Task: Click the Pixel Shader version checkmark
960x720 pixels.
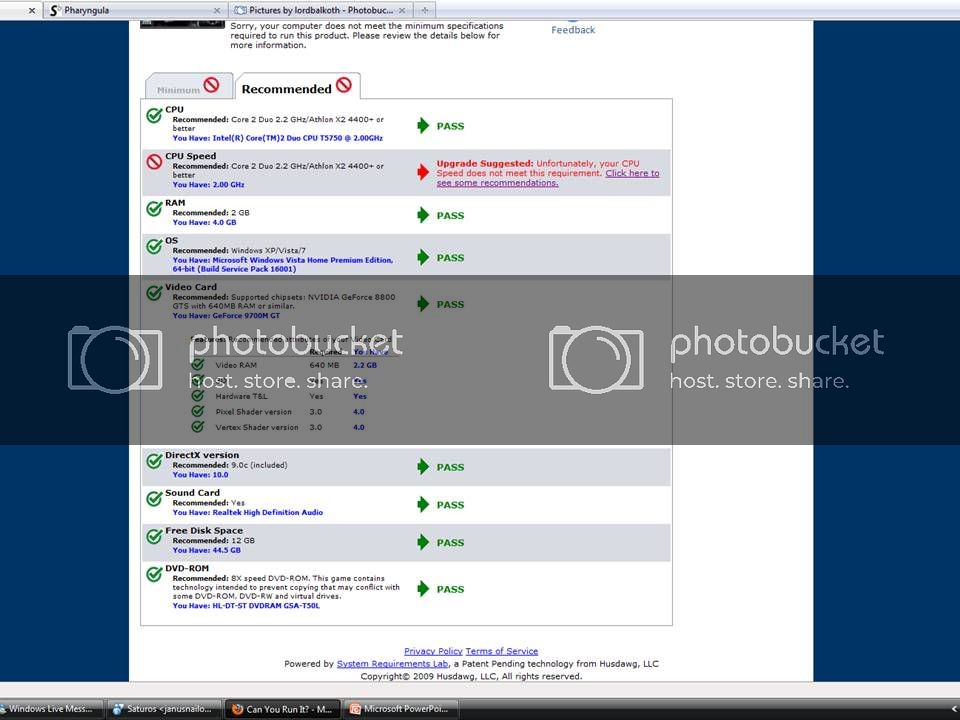Action: click(198, 411)
